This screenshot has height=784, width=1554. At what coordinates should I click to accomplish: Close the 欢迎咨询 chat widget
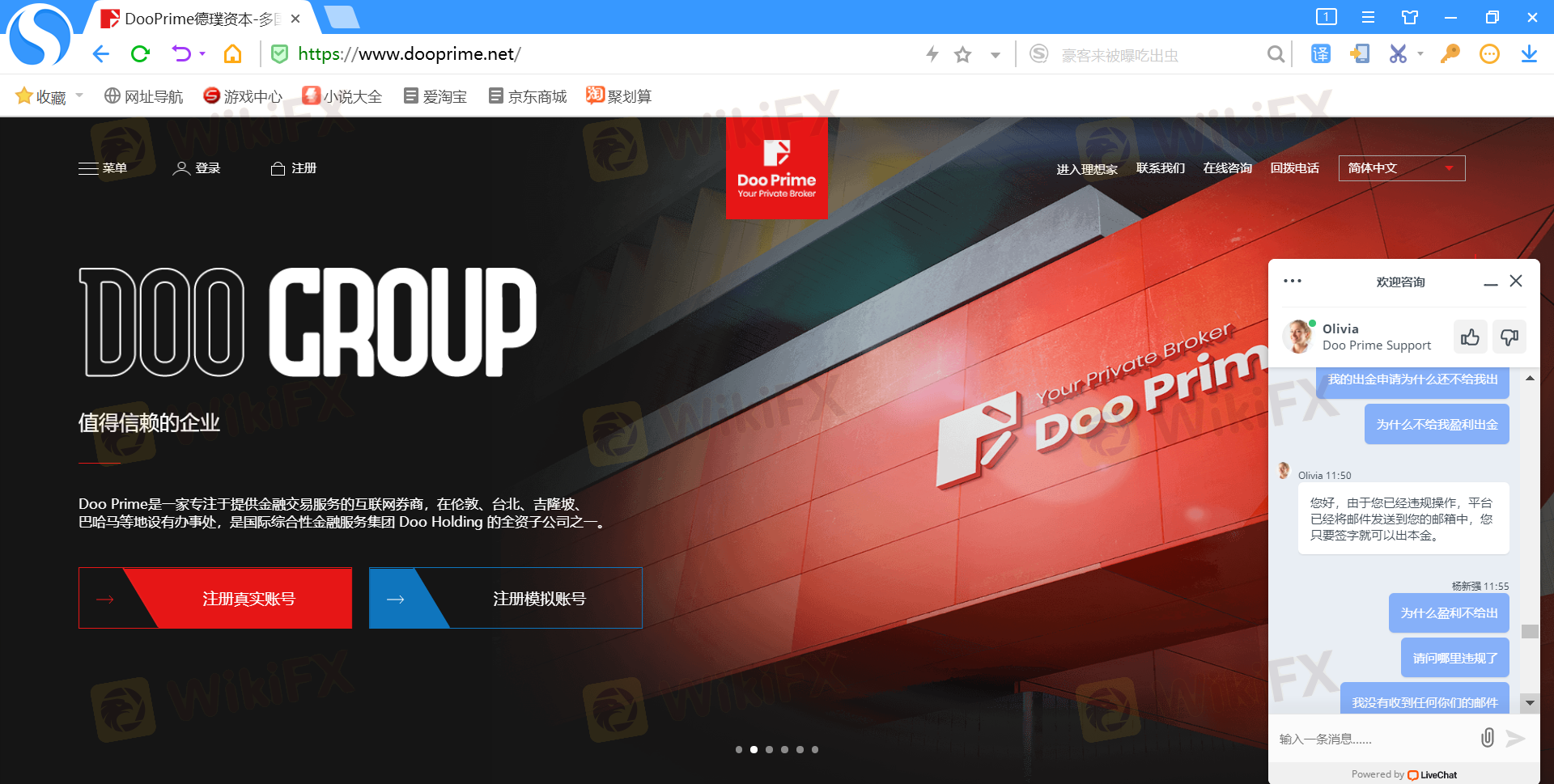[1516, 281]
